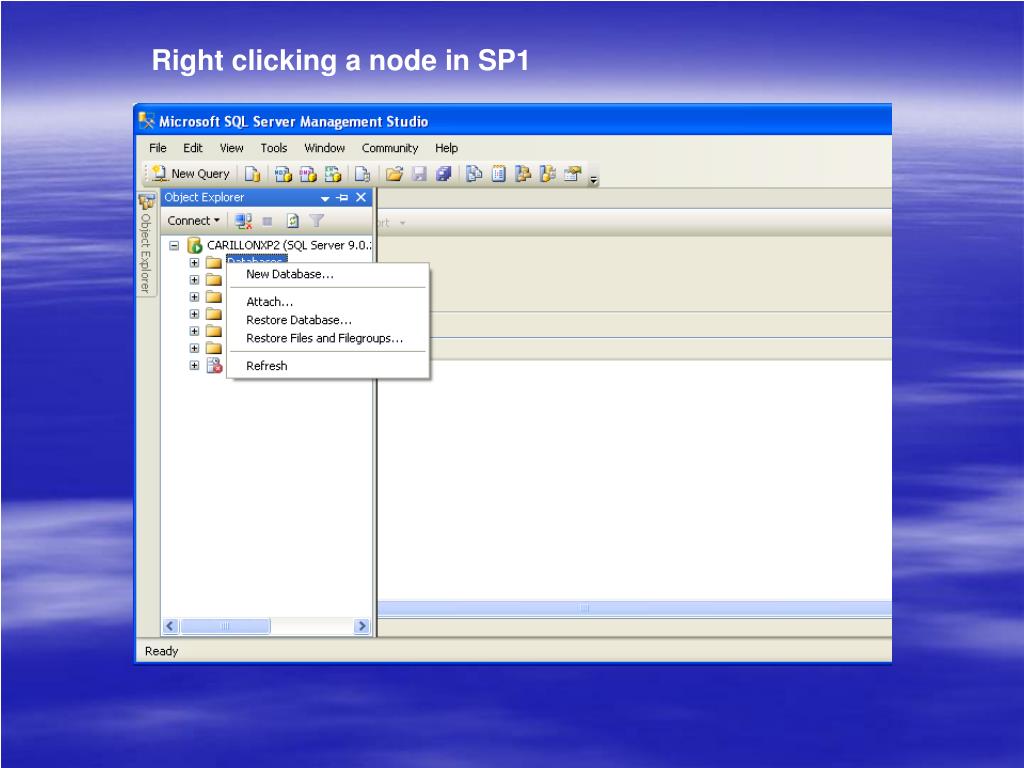Screen dimensions: 1024x768
Task: Click the Refresh icon in Object Explorer toolbar
Action: coord(293,221)
